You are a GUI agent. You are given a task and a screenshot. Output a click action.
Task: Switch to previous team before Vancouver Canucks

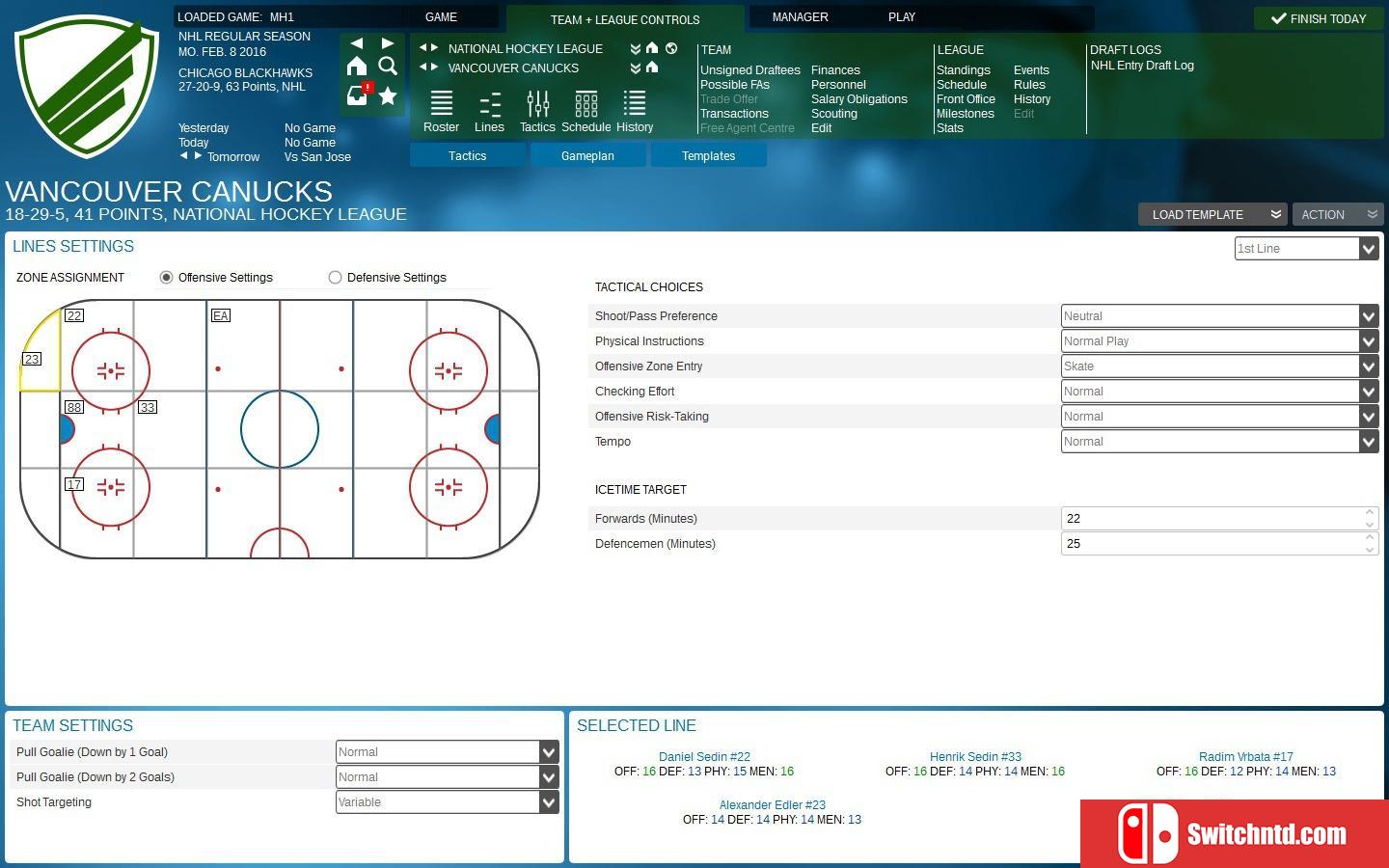click(x=422, y=68)
